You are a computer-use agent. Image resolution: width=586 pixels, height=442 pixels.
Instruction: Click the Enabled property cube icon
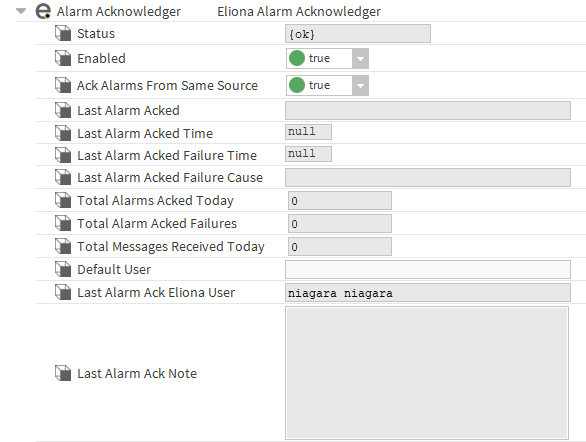pyautogui.click(x=63, y=58)
